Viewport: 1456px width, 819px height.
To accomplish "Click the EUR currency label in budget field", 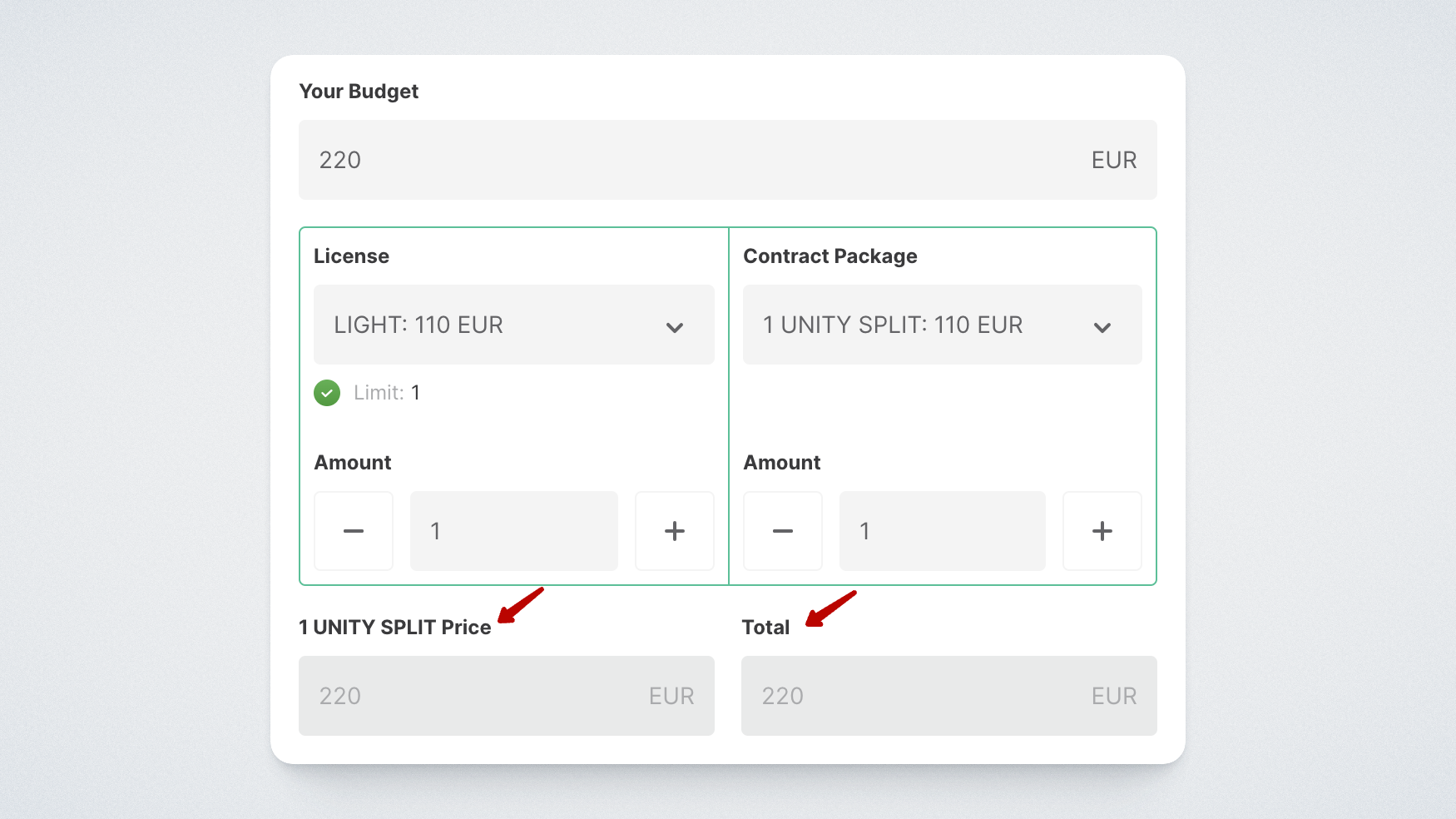I will [1113, 160].
